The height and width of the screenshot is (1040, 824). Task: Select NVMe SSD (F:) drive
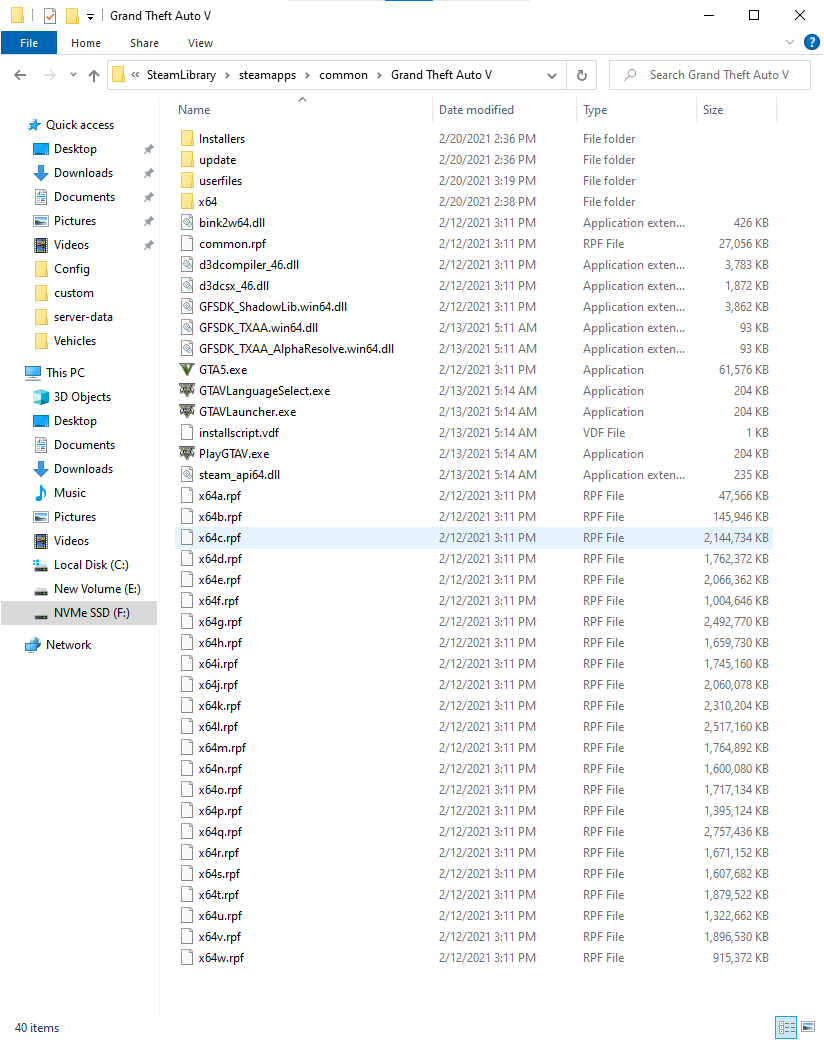pos(79,613)
